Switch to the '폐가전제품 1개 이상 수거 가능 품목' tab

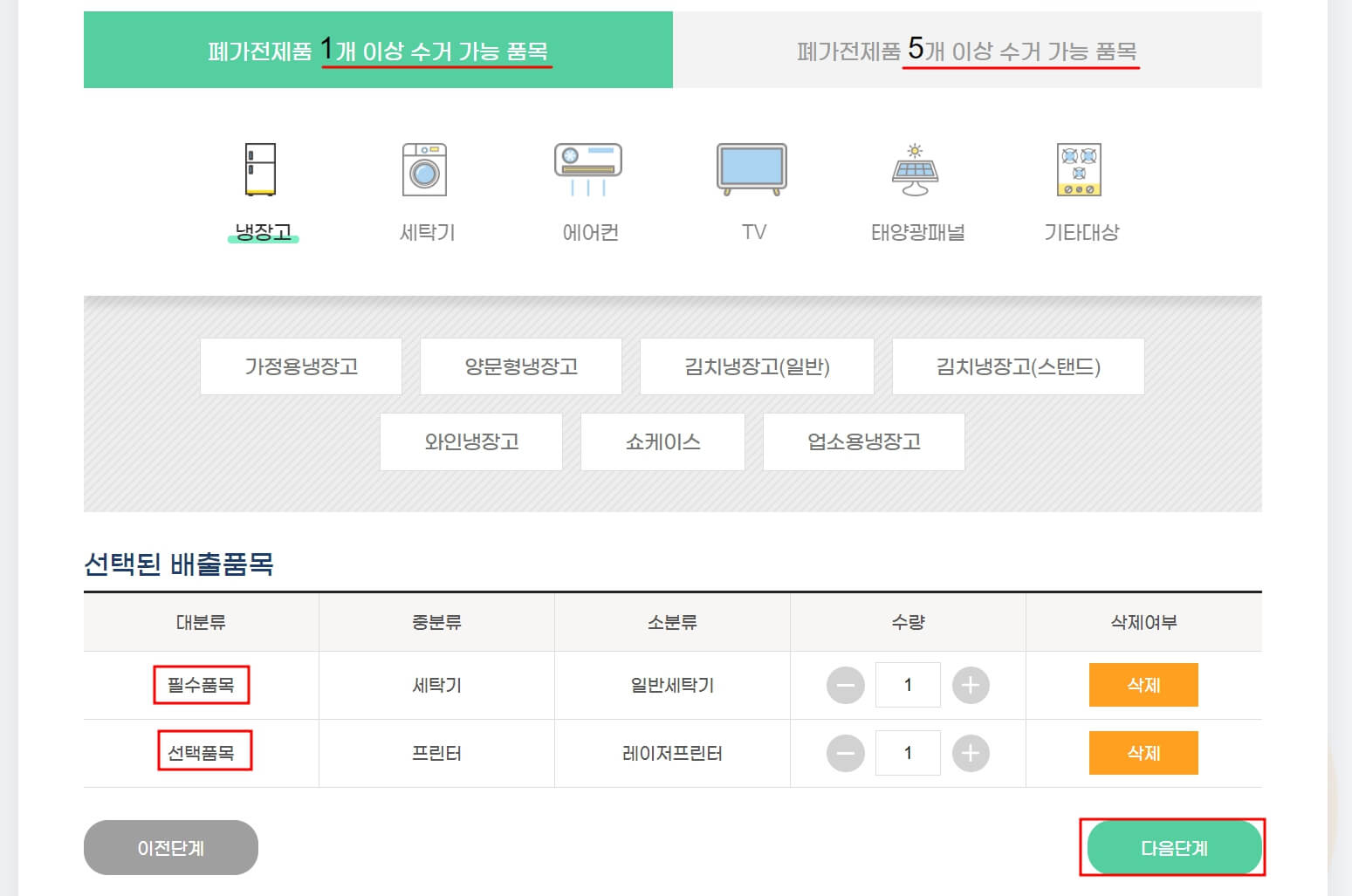click(x=378, y=50)
